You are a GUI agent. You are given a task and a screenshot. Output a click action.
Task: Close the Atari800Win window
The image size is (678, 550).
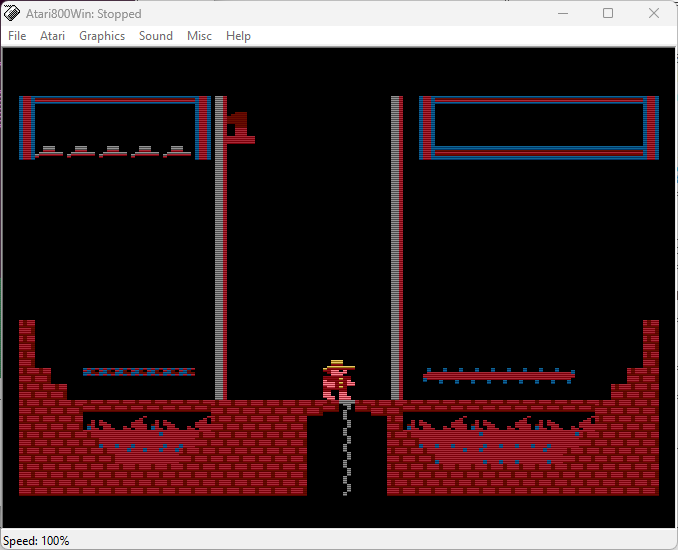(654, 13)
